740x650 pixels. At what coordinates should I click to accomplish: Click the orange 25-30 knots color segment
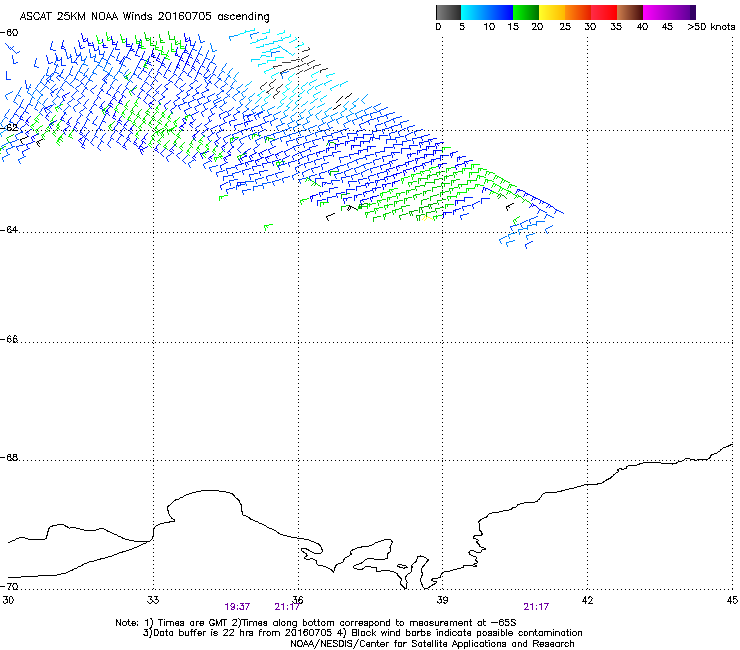[578, 12]
